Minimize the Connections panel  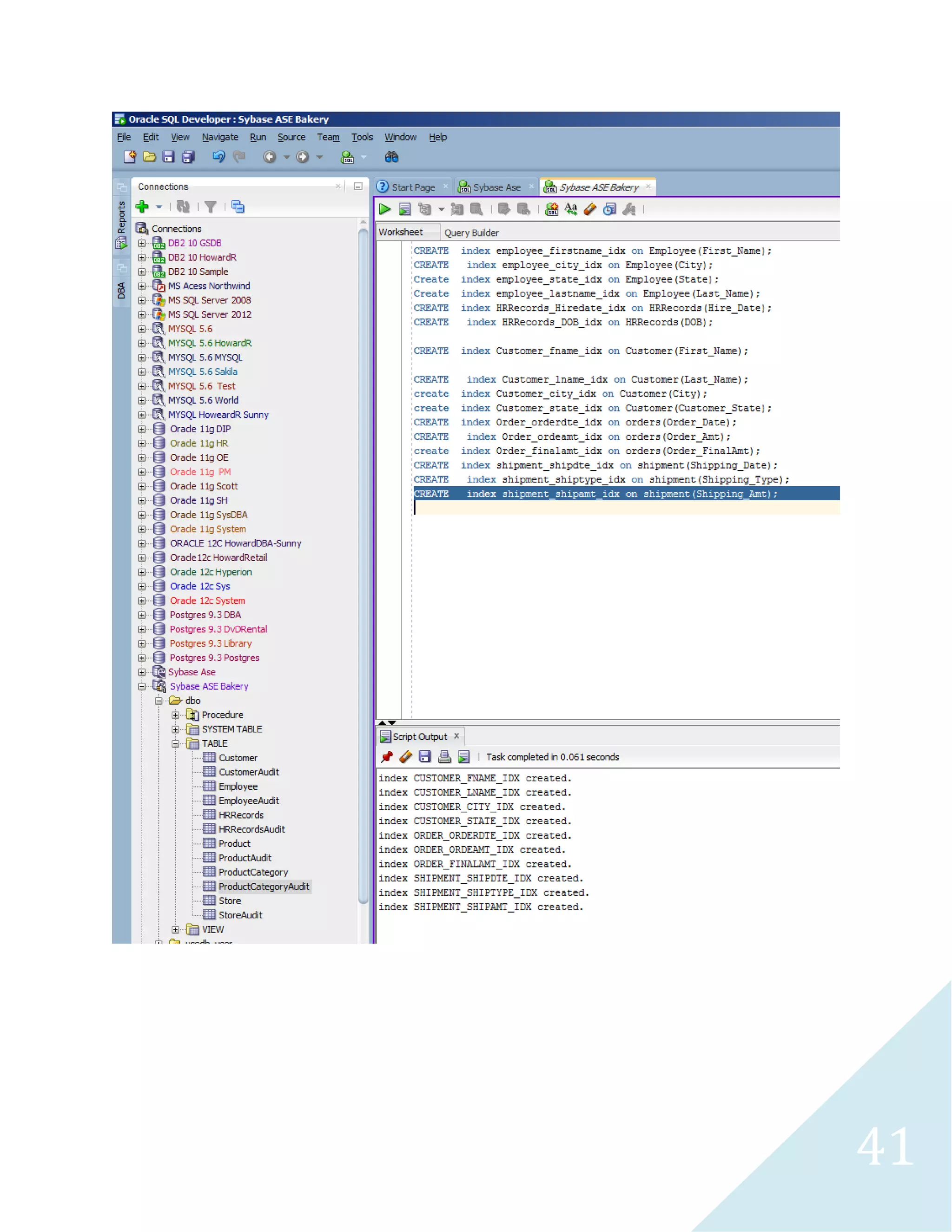[358, 186]
